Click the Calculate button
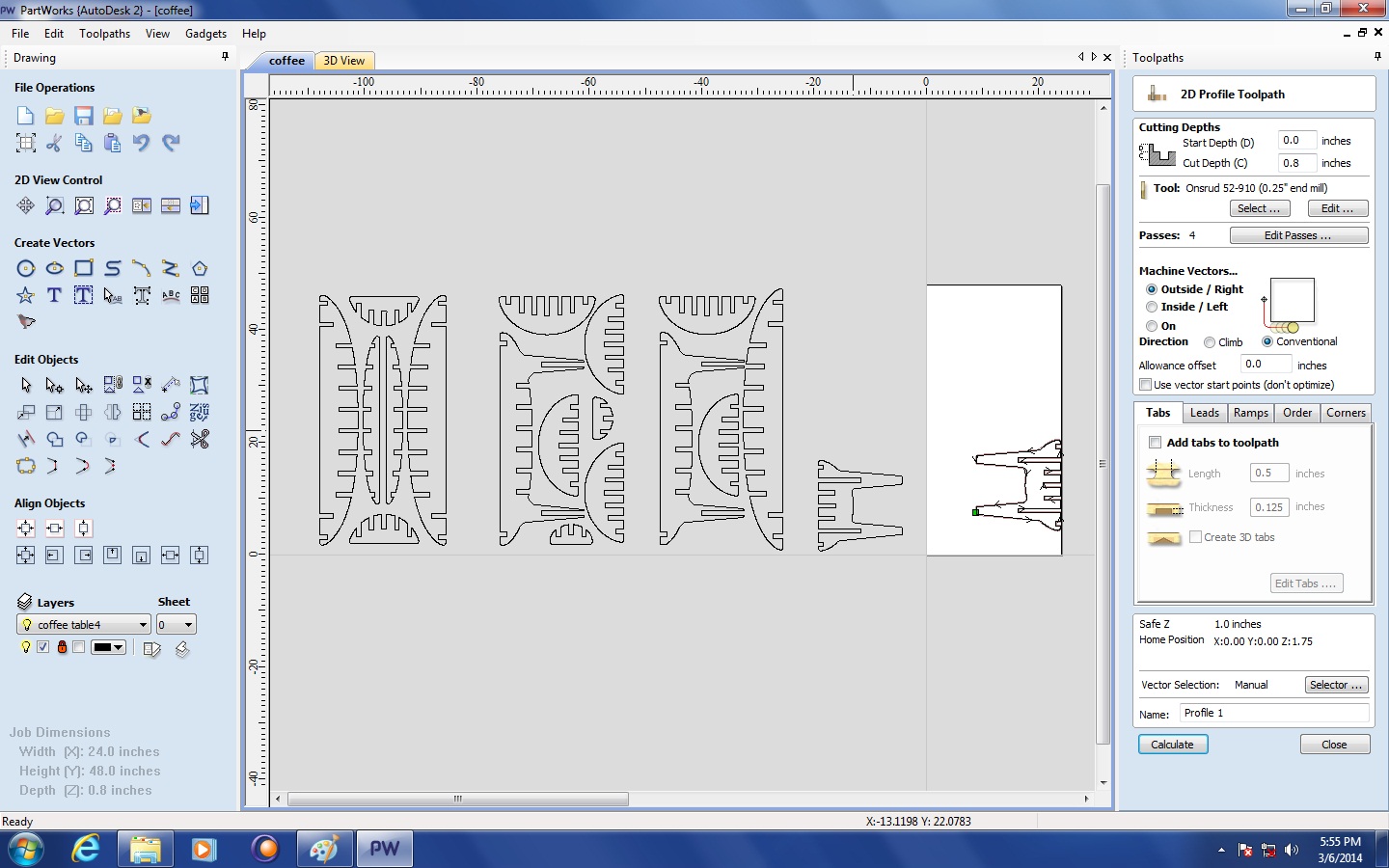This screenshot has width=1389, height=868. click(x=1173, y=745)
